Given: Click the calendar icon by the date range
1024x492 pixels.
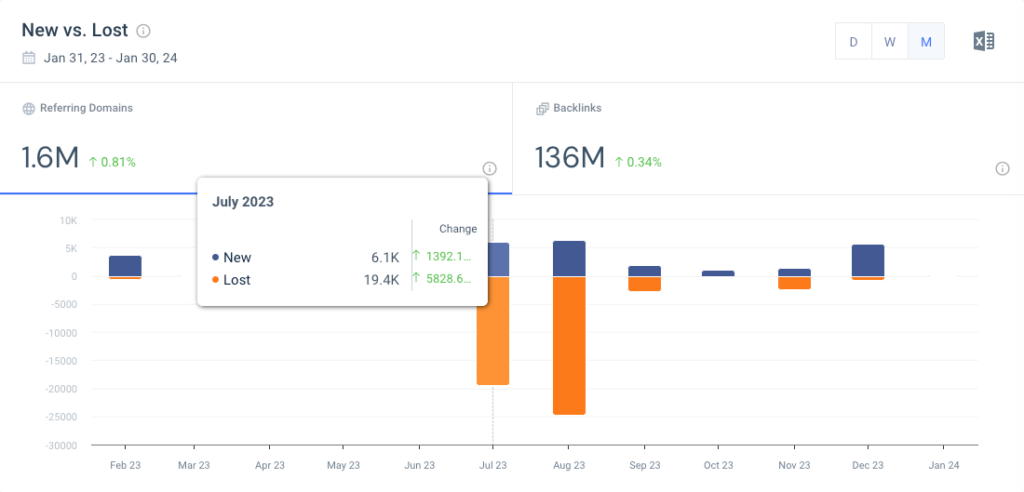Looking at the screenshot, I should click(x=29, y=58).
